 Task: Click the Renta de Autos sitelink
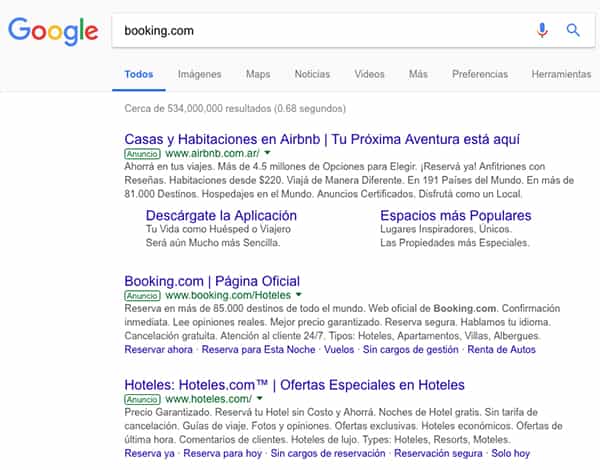(x=504, y=350)
